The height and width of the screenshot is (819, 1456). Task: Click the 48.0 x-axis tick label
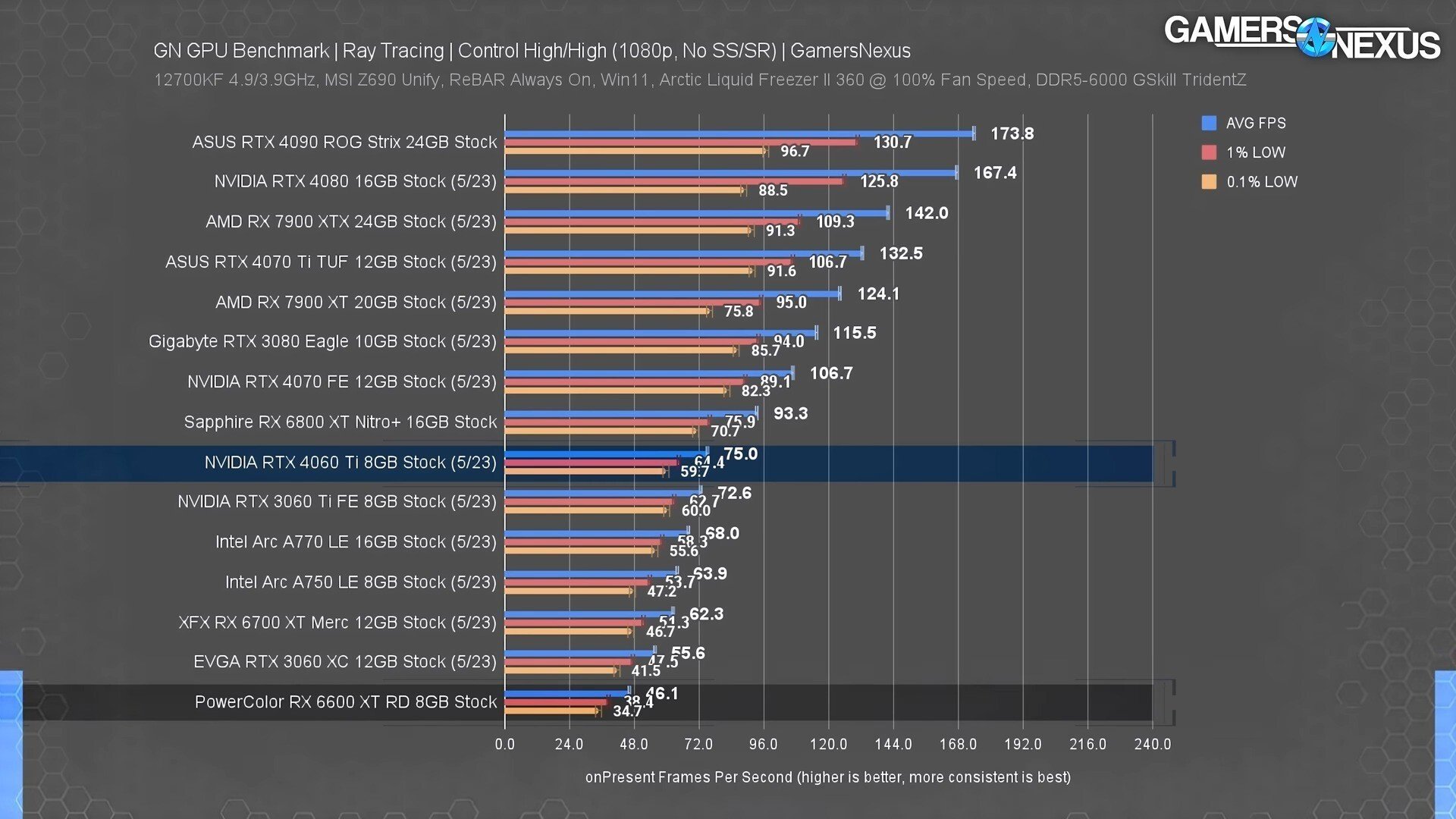click(634, 744)
